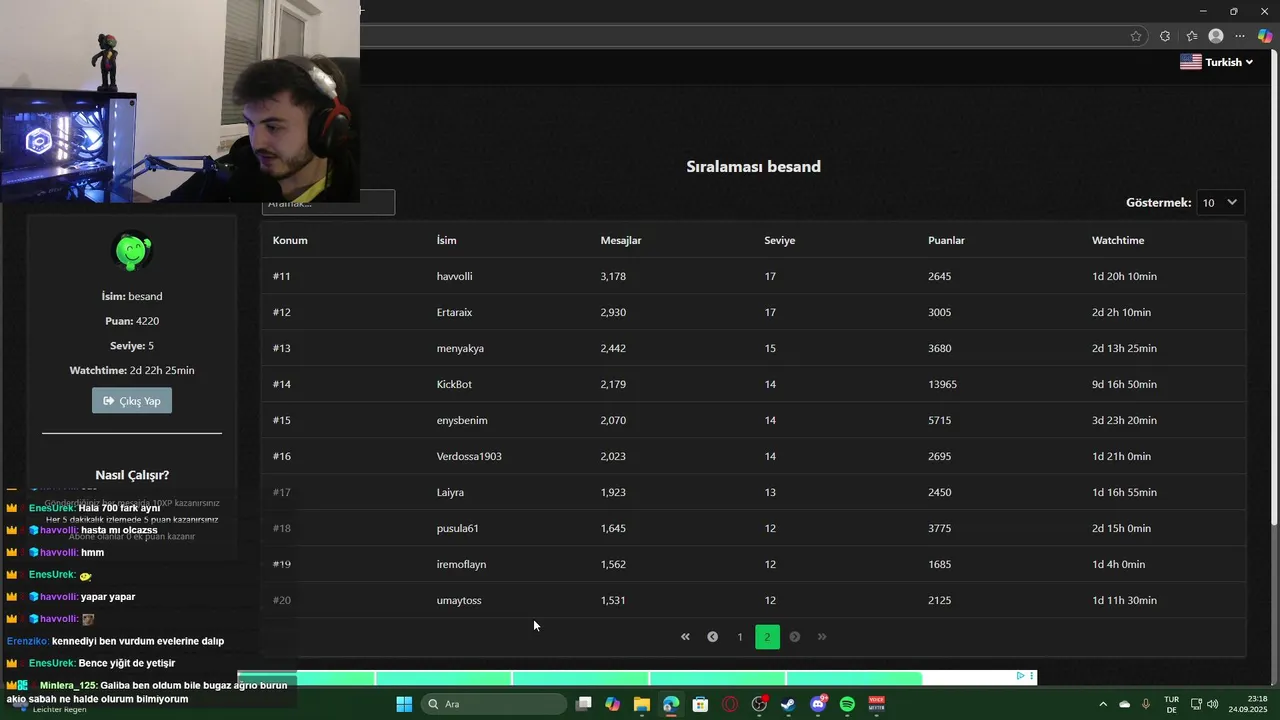The image size is (1280, 720).
Task: Click KickBot's 13965 points value
Action: point(942,384)
